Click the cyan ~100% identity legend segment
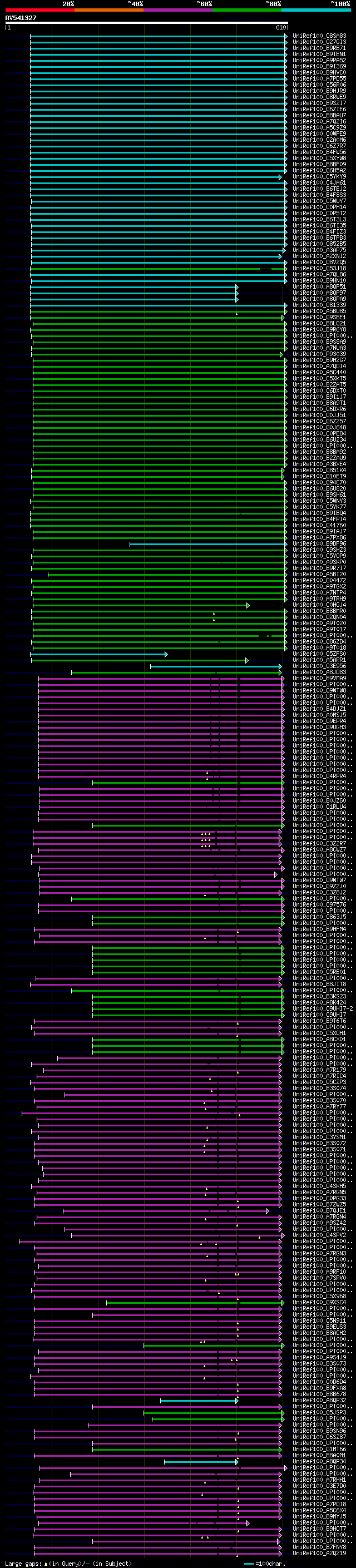Screen dimensions: 356x1568 (x=316, y=10)
